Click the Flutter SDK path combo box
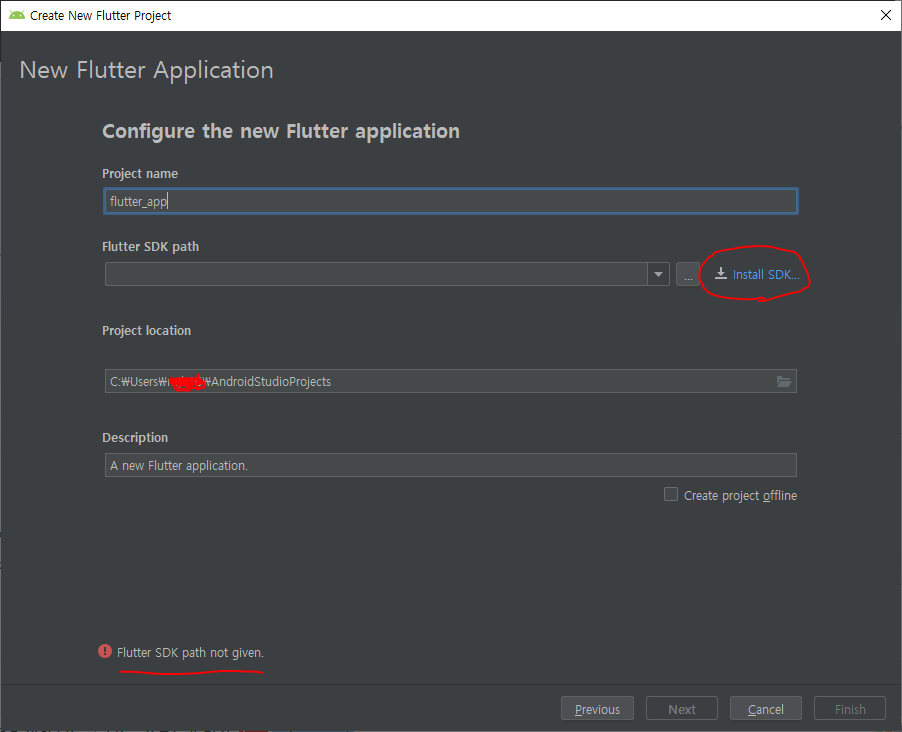The height and width of the screenshot is (732, 902). point(387,274)
